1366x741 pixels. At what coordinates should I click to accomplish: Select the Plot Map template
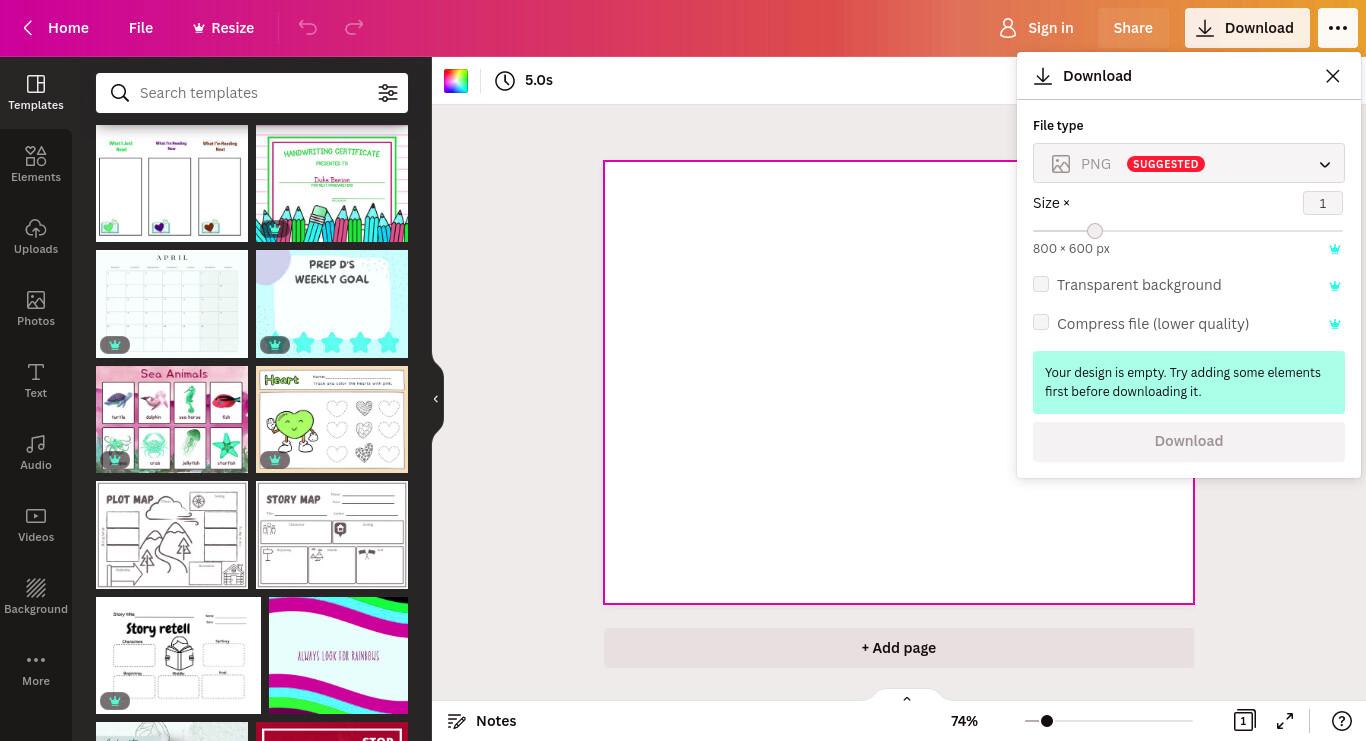[172, 535]
